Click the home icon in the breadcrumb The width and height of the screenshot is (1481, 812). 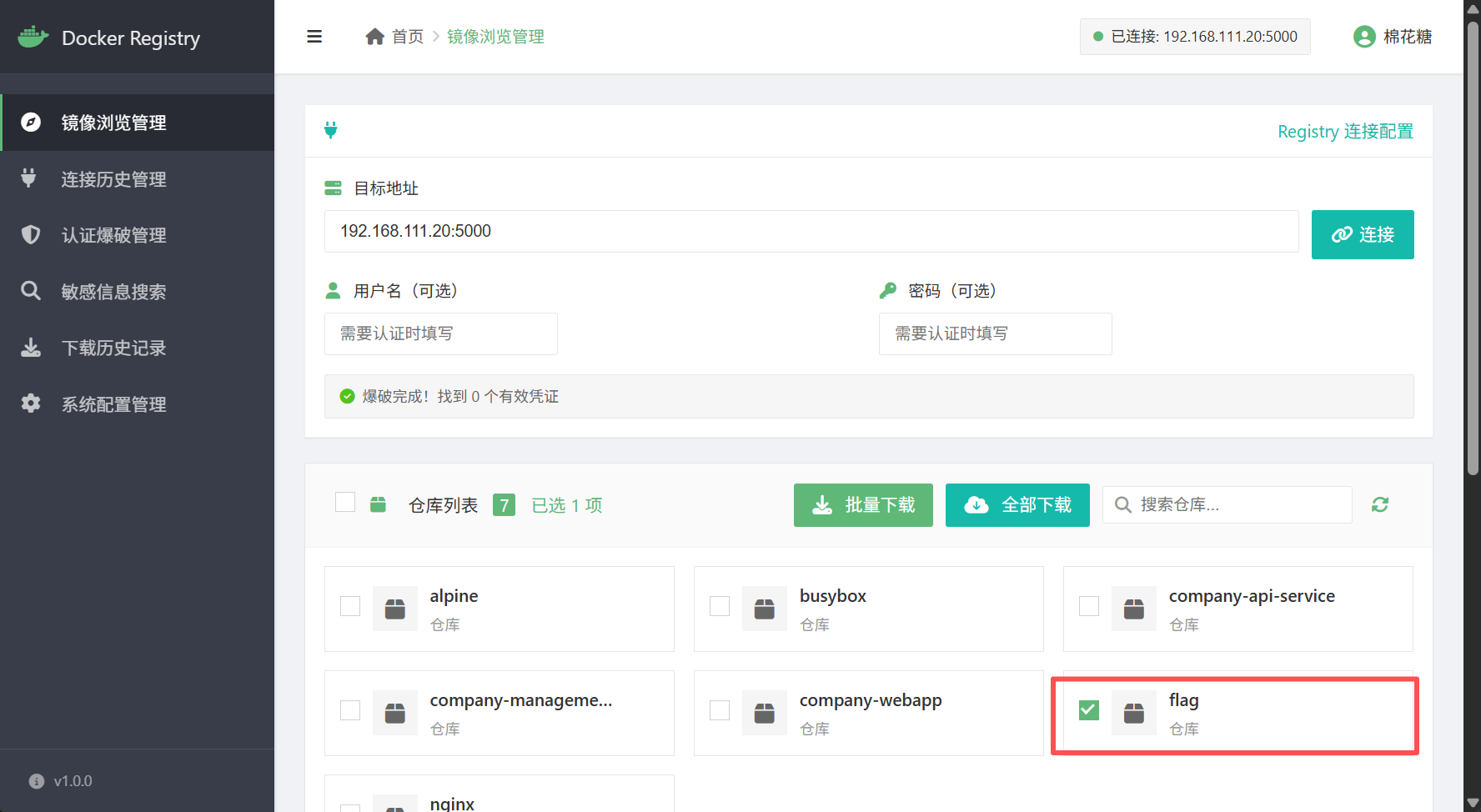[x=374, y=37]
